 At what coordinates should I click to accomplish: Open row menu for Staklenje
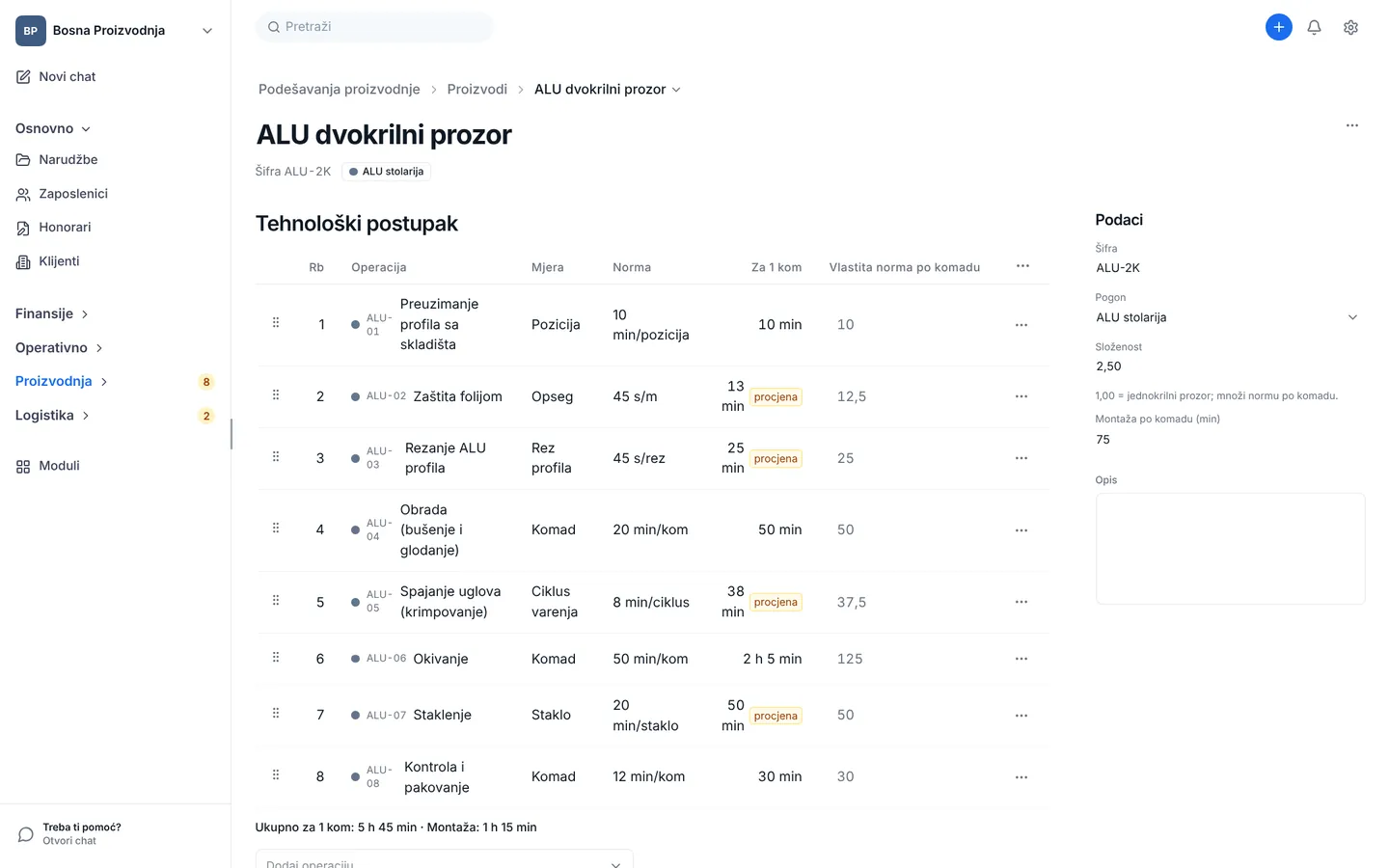1021,716
